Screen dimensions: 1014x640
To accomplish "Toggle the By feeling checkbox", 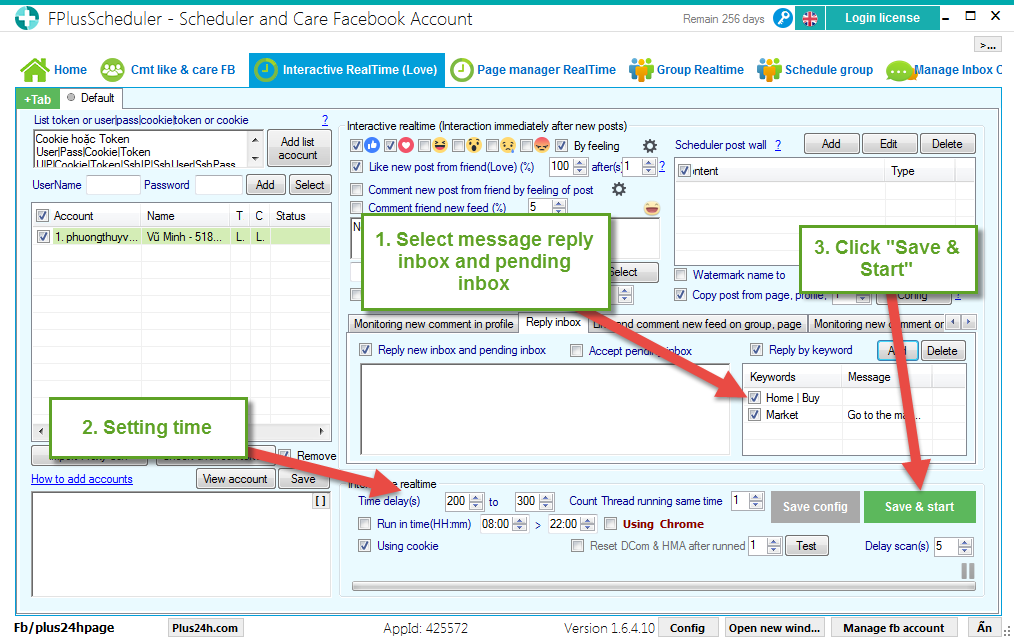I will tap(561, 145).
